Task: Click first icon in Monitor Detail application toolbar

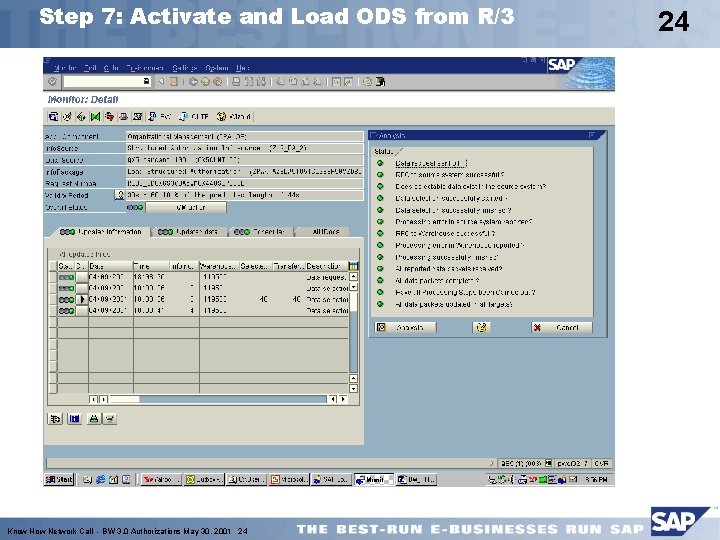Action: click(53, 117)
